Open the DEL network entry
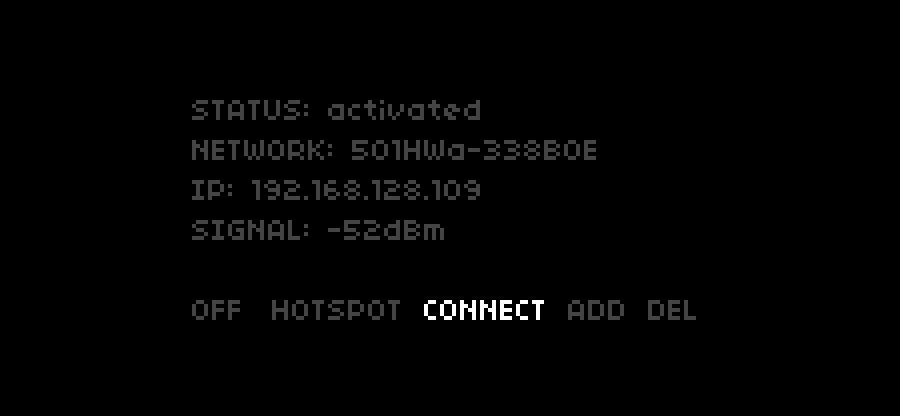This screenshot has width=900, height=416. tap(672, 310)
